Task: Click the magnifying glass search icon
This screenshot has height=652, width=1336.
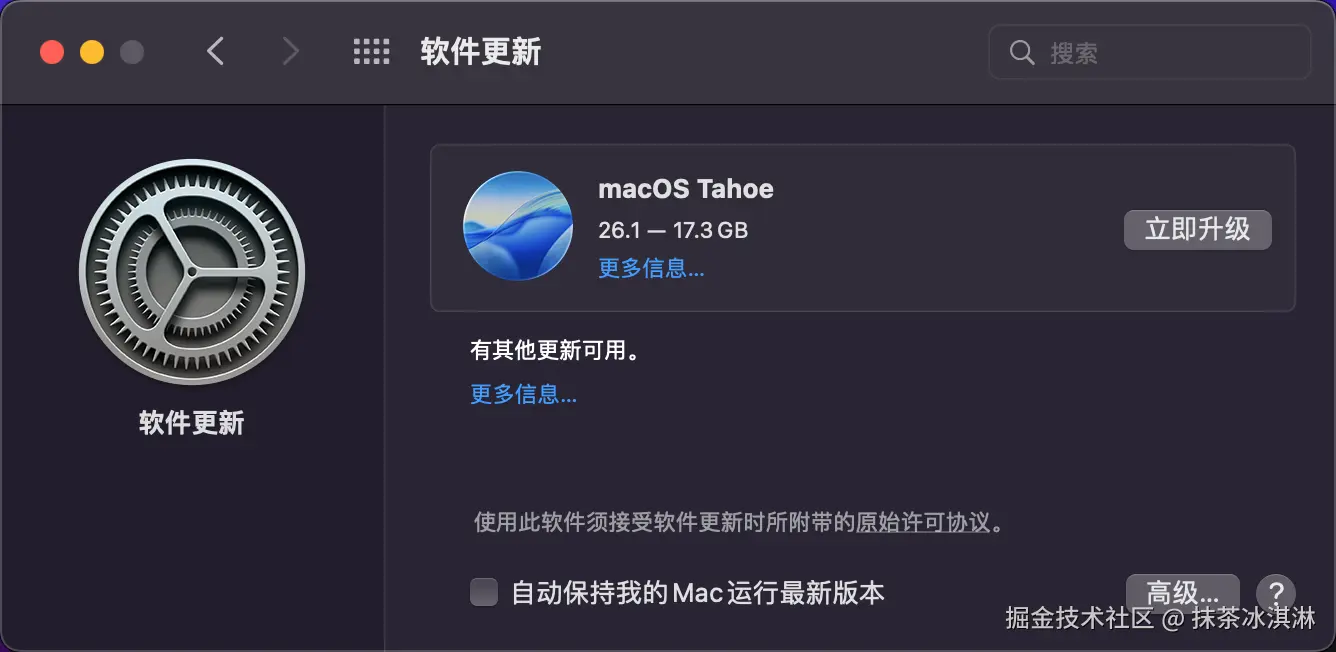Action: coord(1022,52)
